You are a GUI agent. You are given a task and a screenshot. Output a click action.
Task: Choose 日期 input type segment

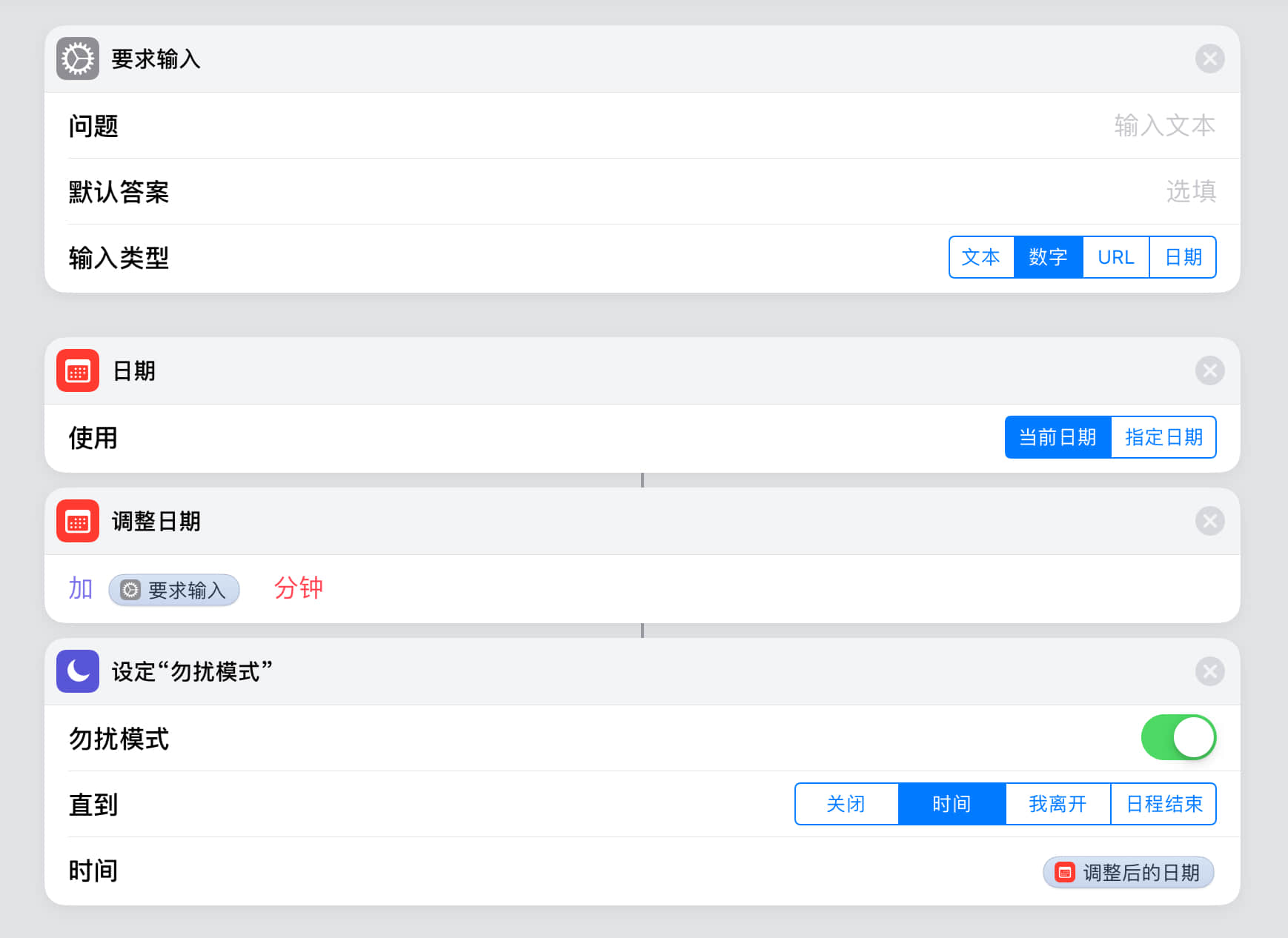click(1183, 257)
